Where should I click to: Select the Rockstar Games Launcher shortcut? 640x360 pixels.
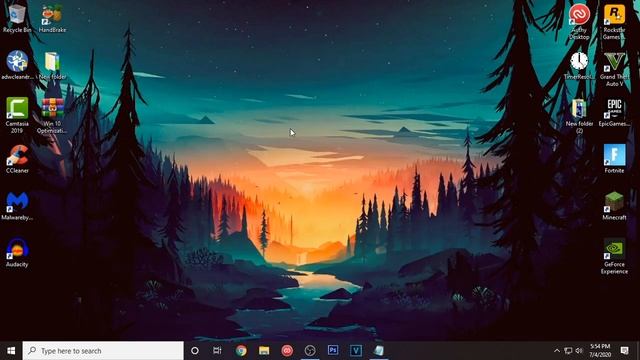coord(614,22)
